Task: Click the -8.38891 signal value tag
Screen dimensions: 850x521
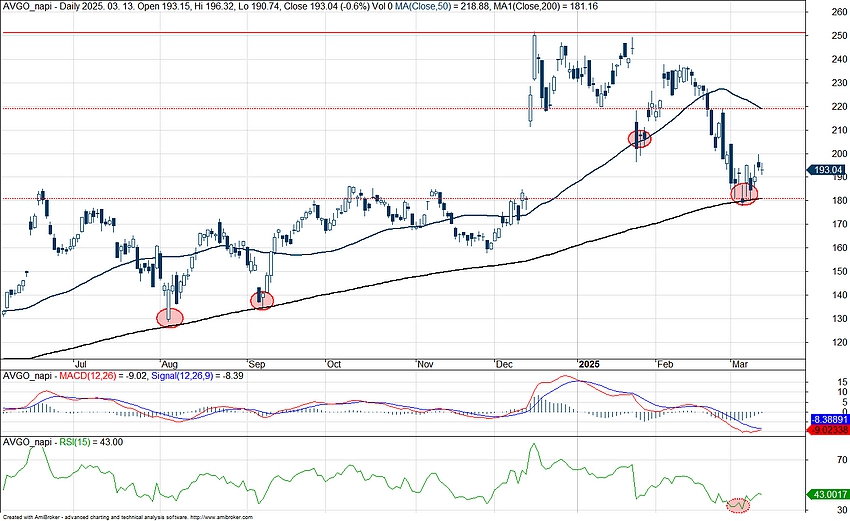Action: 828,419
